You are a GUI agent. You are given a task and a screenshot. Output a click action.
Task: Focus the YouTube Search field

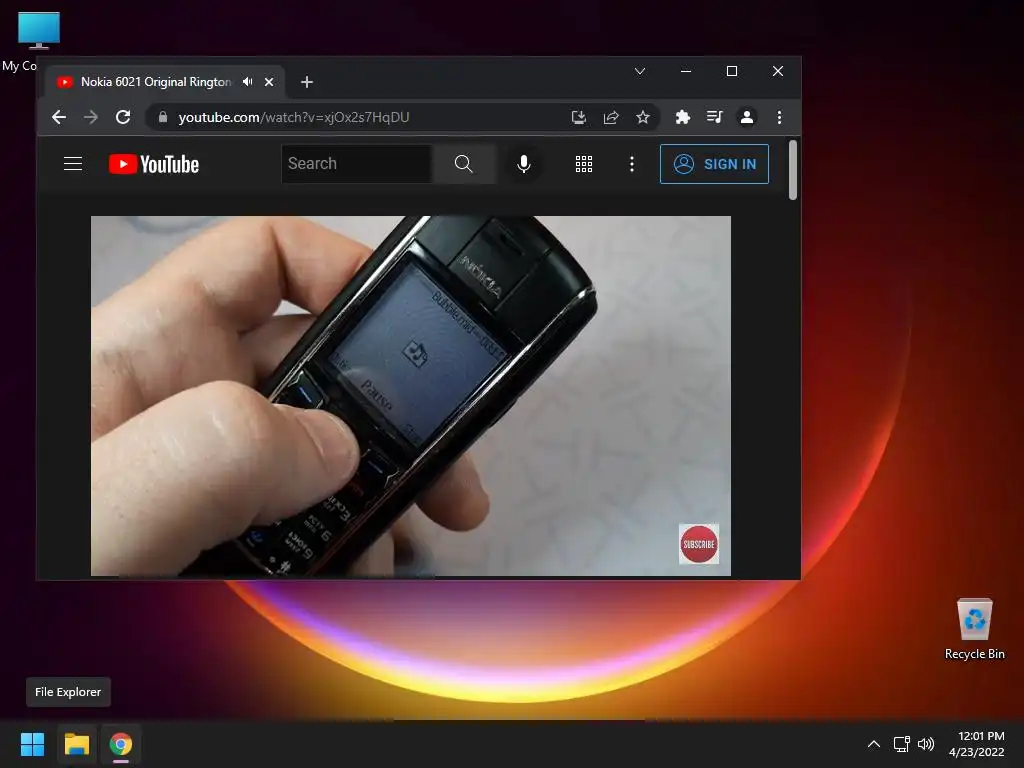(x=357, y=164)
